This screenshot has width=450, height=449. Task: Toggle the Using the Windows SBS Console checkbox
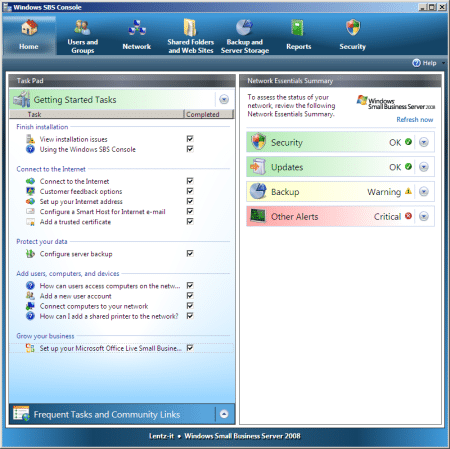[190, 149]
